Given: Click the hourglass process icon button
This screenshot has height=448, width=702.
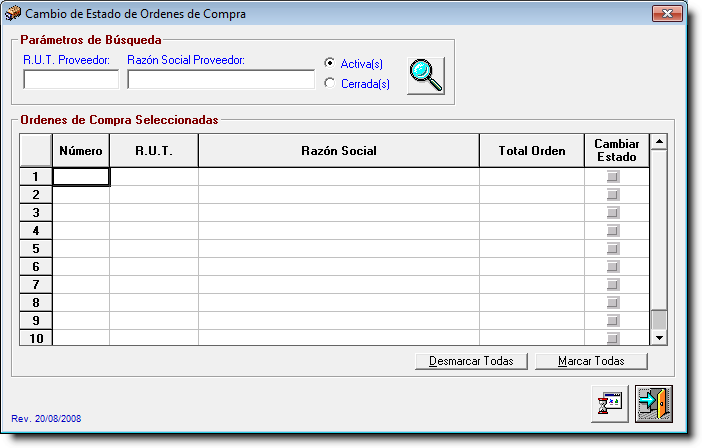Looking at the screenshot, I should [610, 404].
